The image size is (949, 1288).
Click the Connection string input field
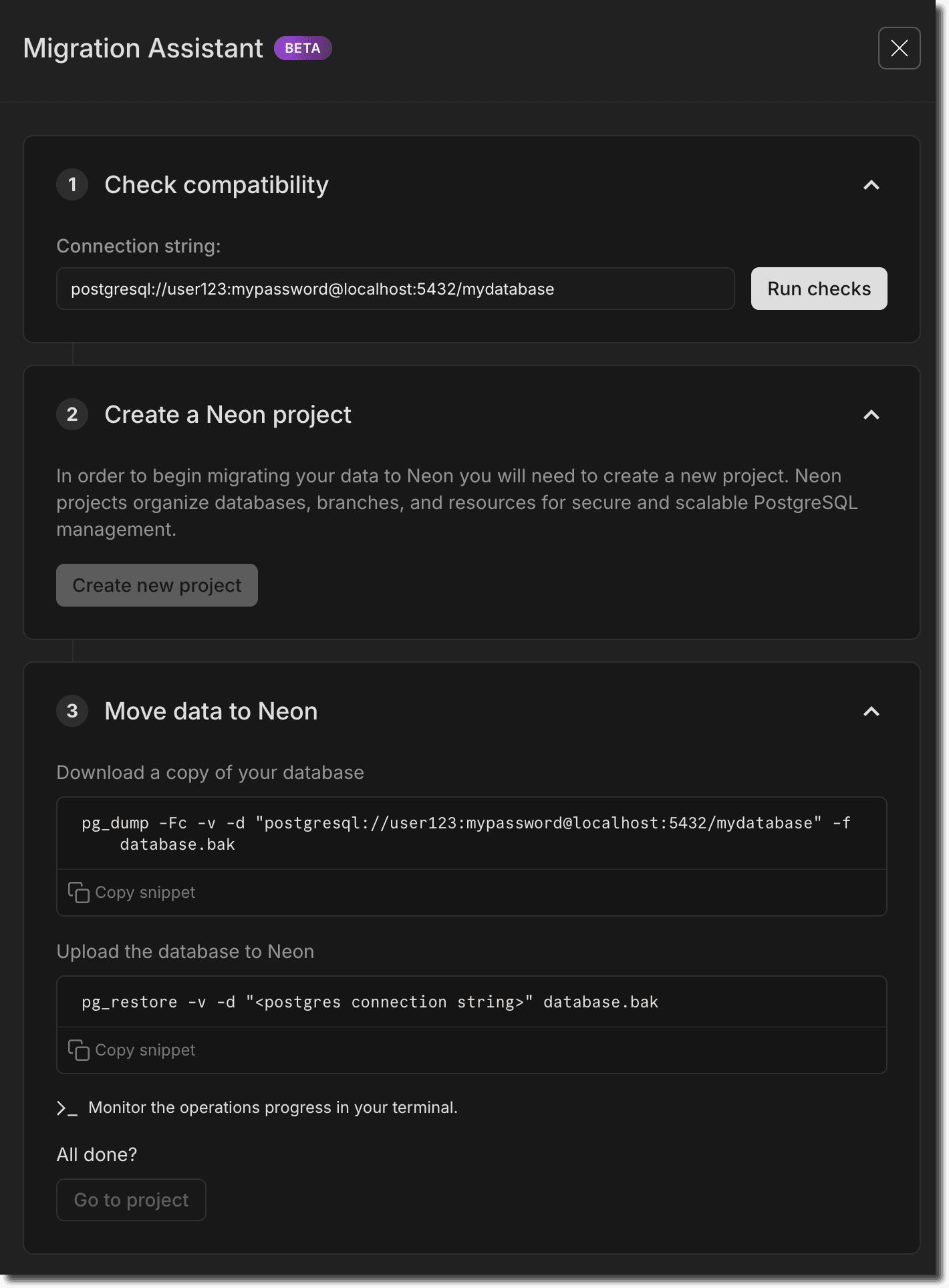pyautogui.click(x=395, y=289)
